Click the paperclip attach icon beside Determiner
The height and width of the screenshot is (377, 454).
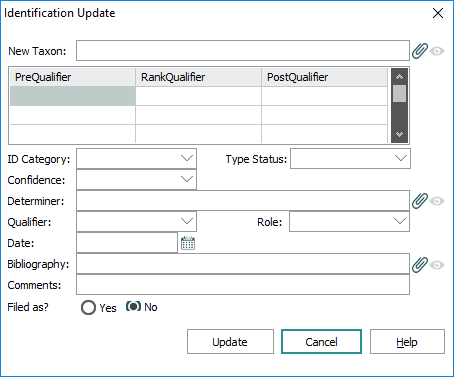(420, 201)
